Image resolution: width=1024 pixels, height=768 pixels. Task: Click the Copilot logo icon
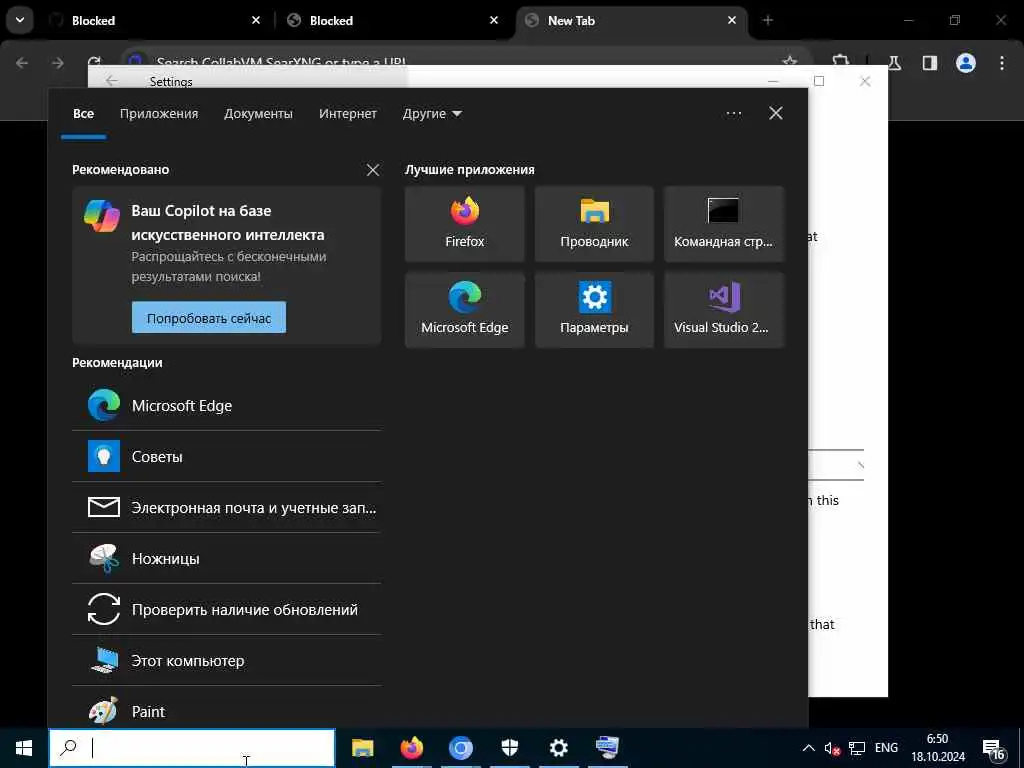point(102,216)
